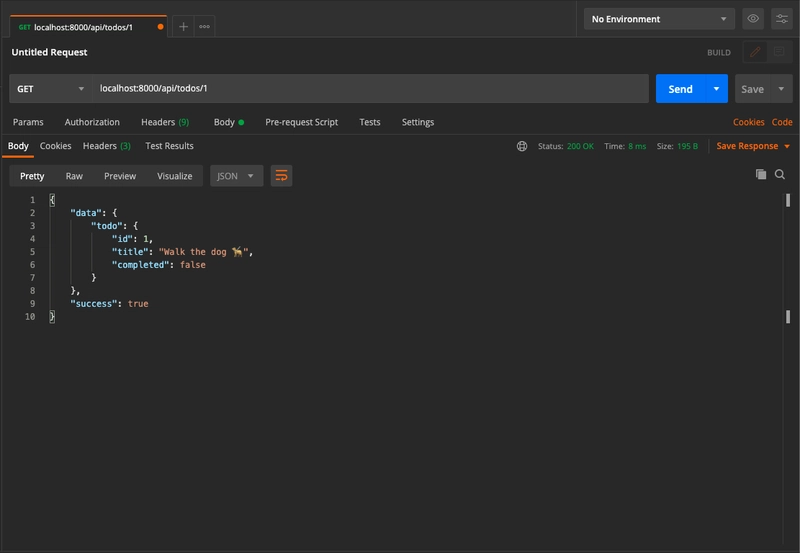This screenshot has height=553, width=800.
Task: Copy response with the copy icon
Action: [761, 174]
